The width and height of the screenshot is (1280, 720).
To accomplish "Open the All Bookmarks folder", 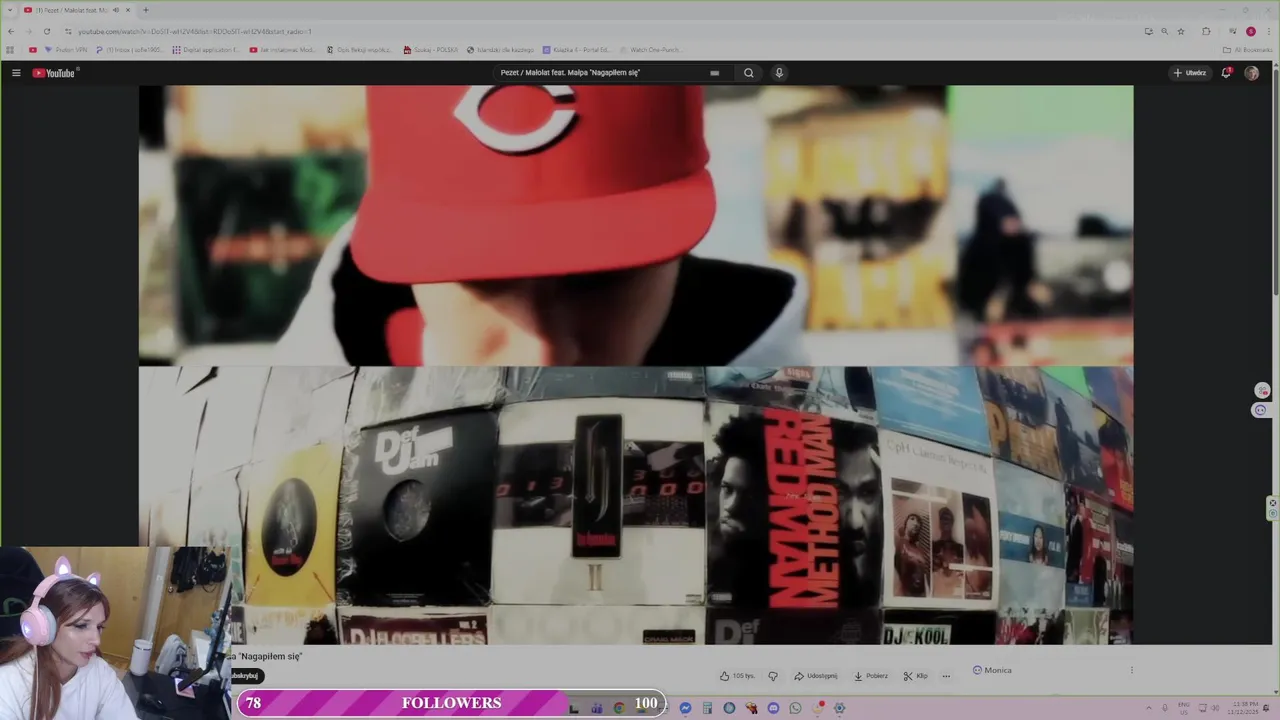I will (1247, 49).
